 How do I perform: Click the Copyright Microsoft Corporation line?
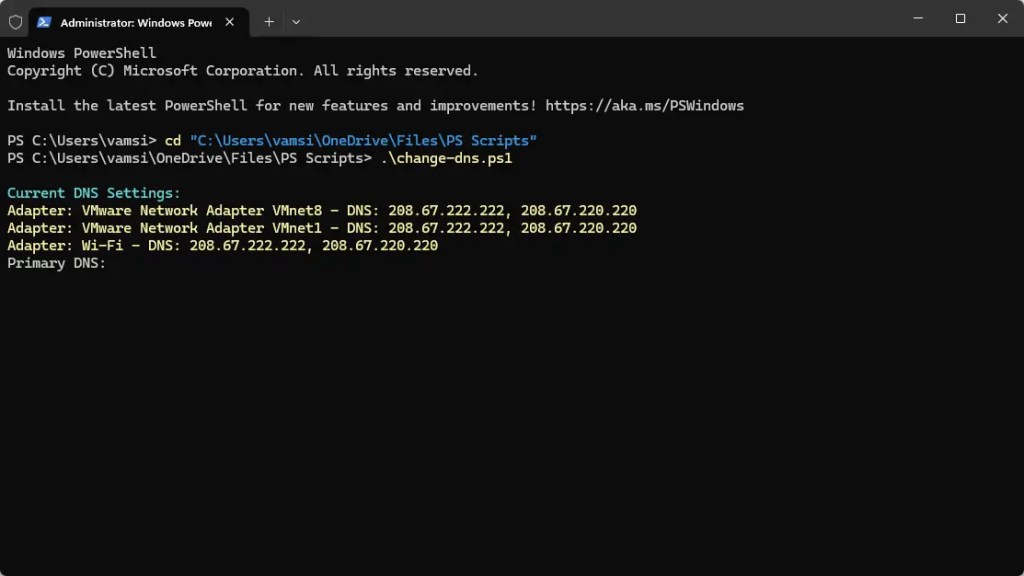click(242, 71)
